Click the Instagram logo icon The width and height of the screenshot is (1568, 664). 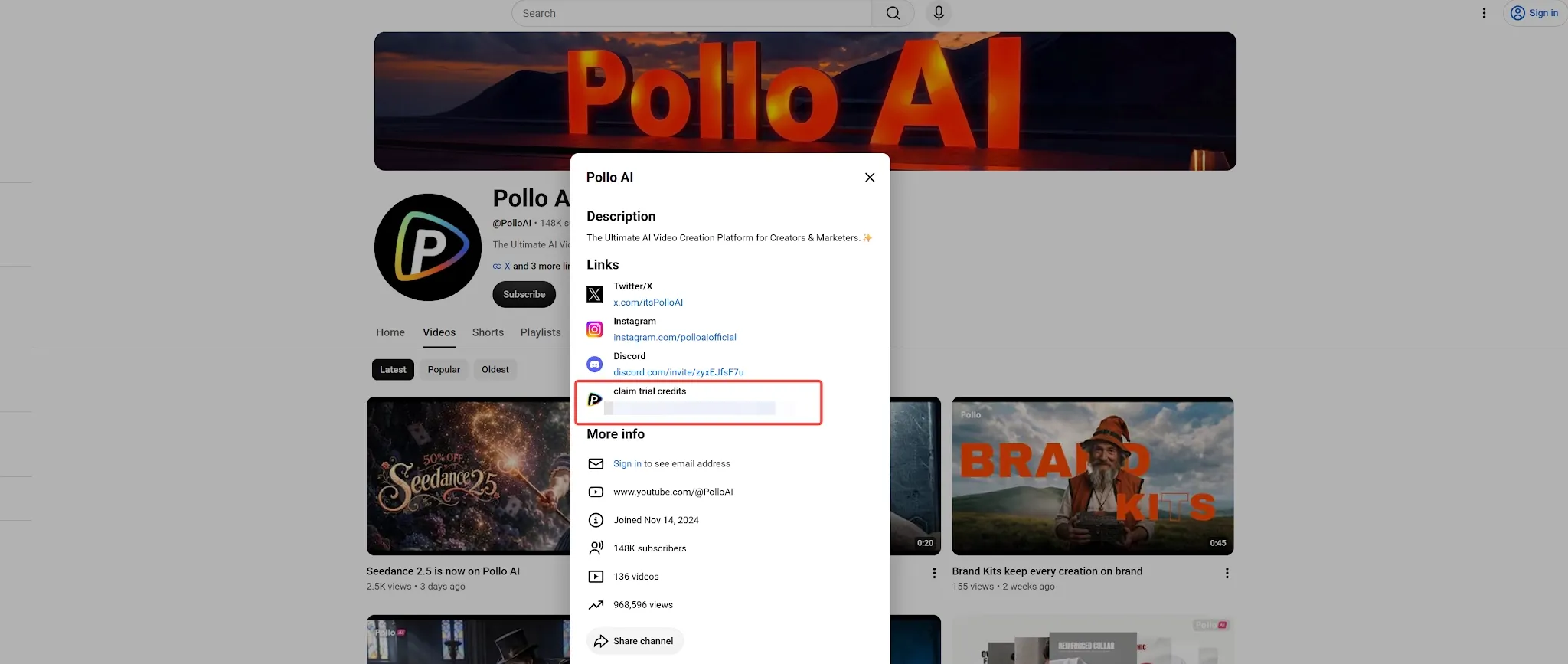595,329
